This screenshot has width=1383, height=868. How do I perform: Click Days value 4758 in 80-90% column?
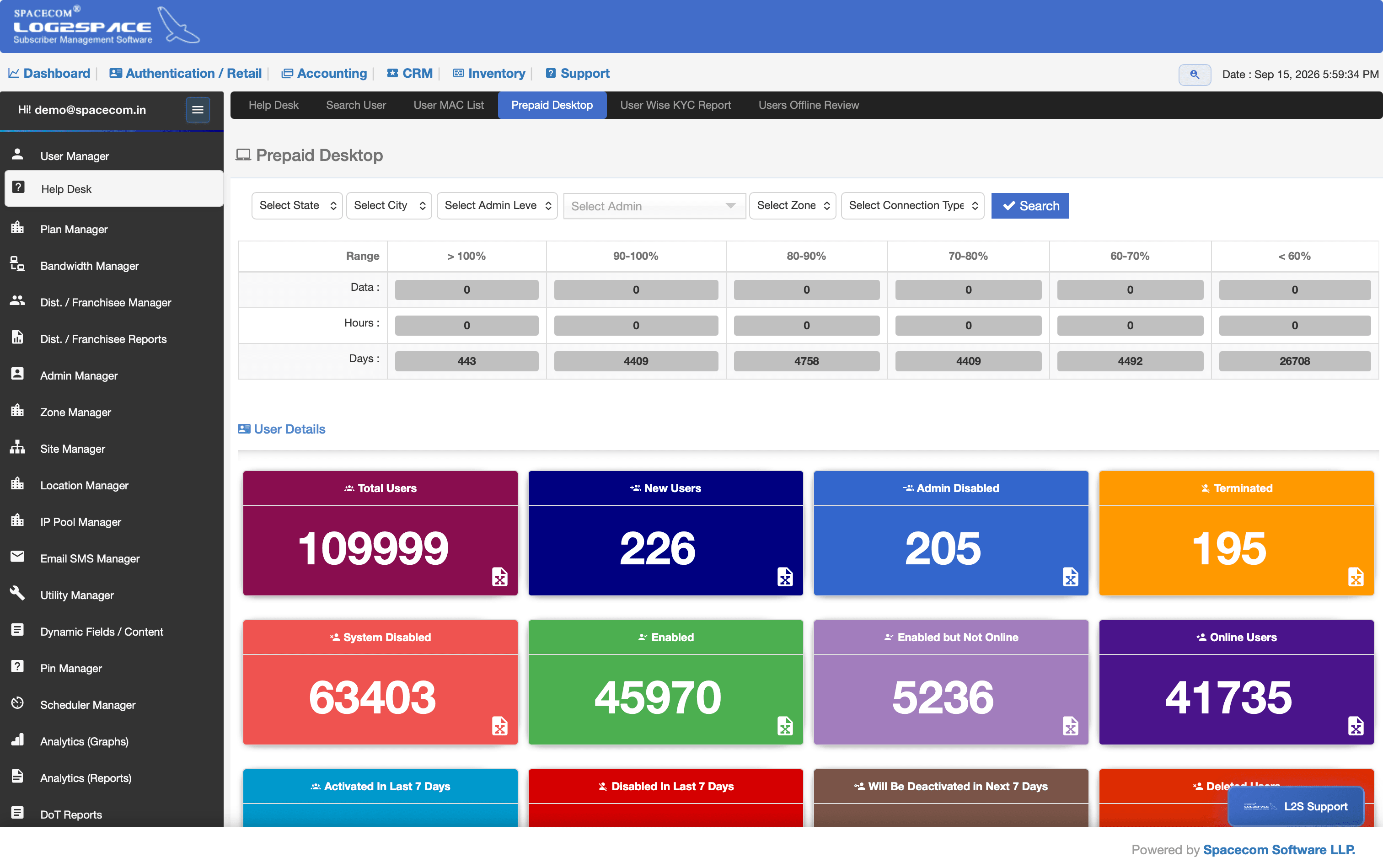807,361
